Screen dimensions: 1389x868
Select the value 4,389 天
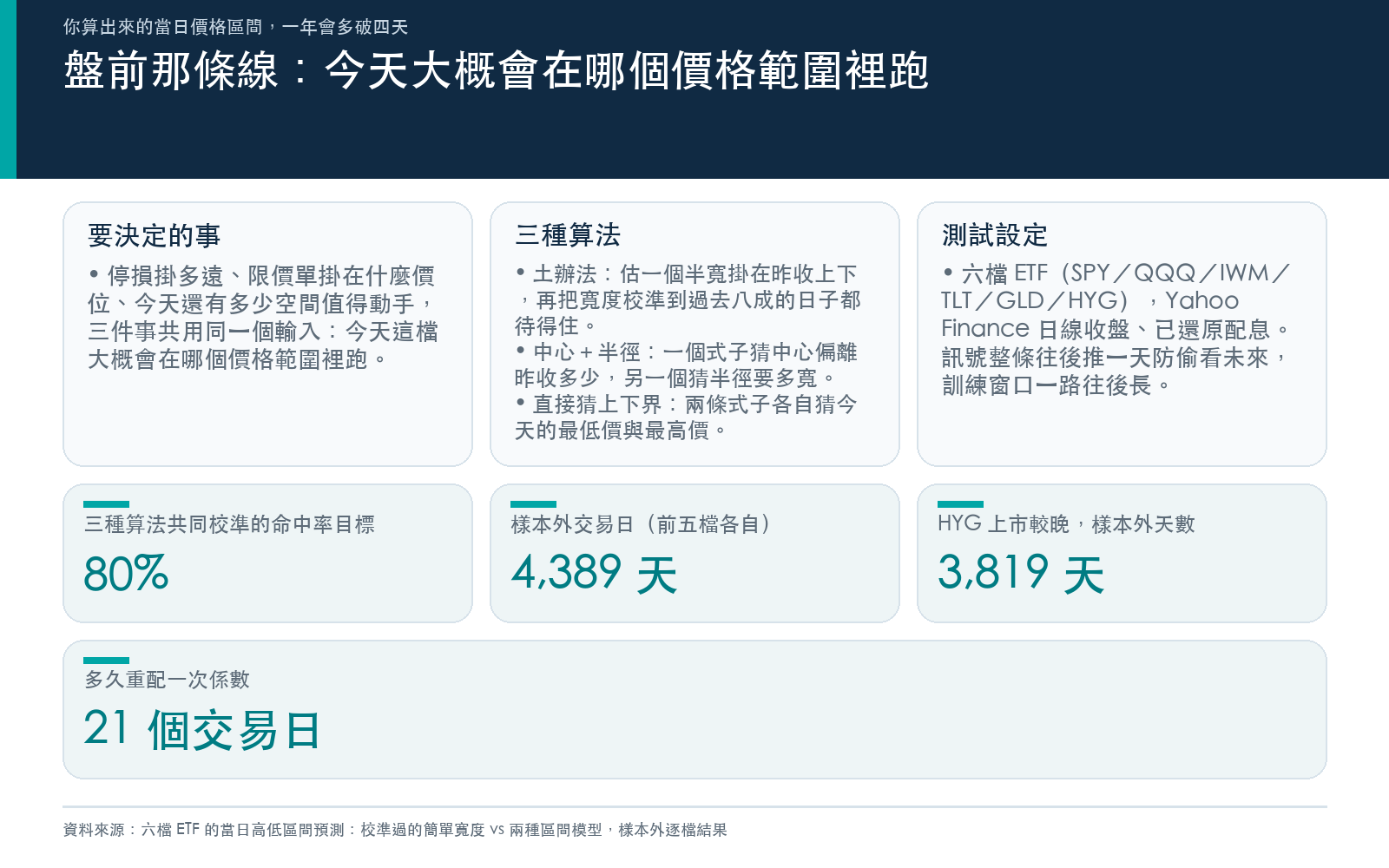pyautogui.click(x=594, y=574)
